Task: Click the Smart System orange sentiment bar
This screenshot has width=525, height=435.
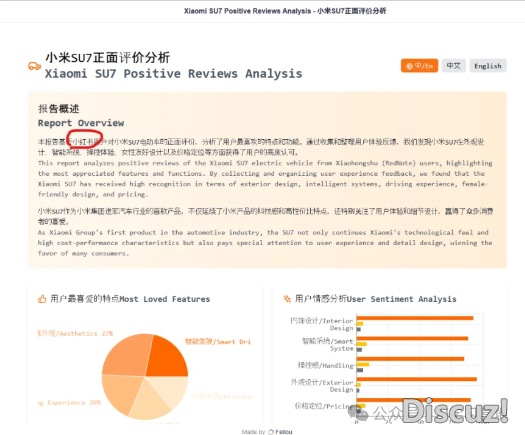Action: tap(412, 339)
